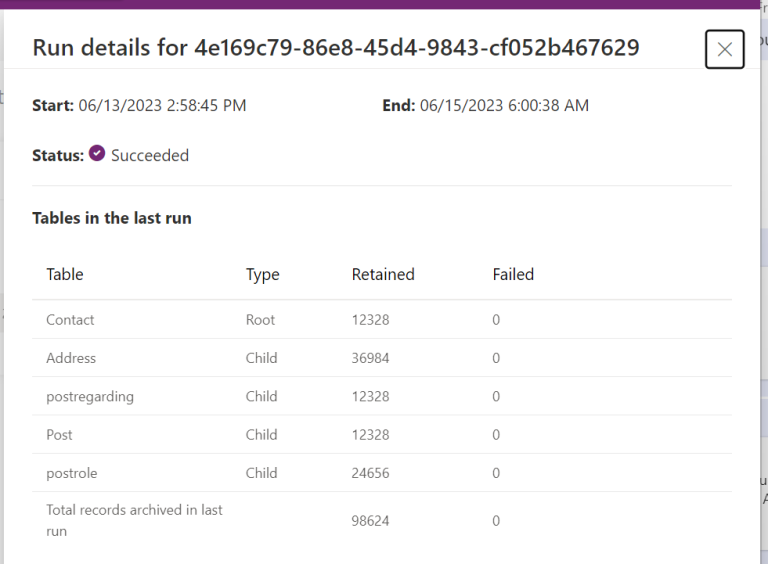The height and width of the screenshot is (564, 768).
Task: Click the Succeeded status checkmark icon
Action: pos(97,154)
